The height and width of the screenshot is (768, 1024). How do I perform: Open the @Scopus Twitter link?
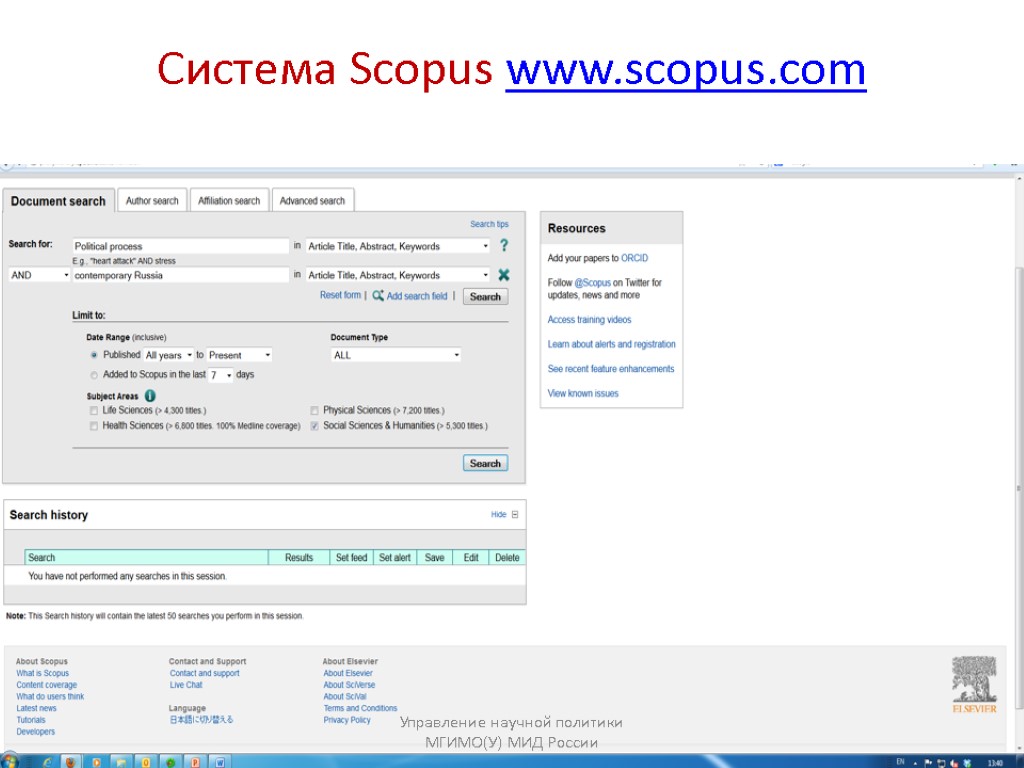592,283
